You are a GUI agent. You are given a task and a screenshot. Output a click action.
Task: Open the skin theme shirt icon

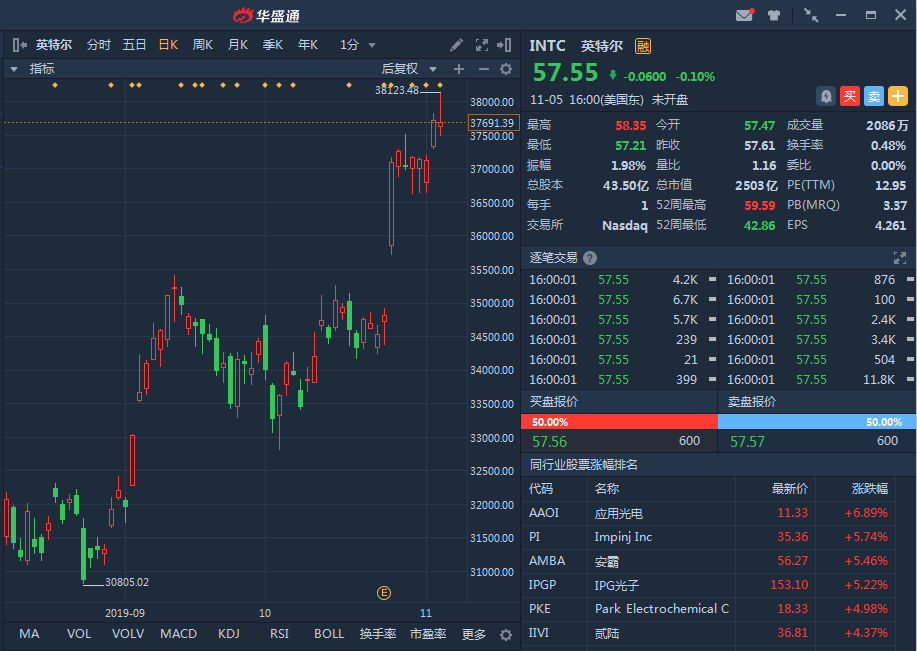pos(774,15)
